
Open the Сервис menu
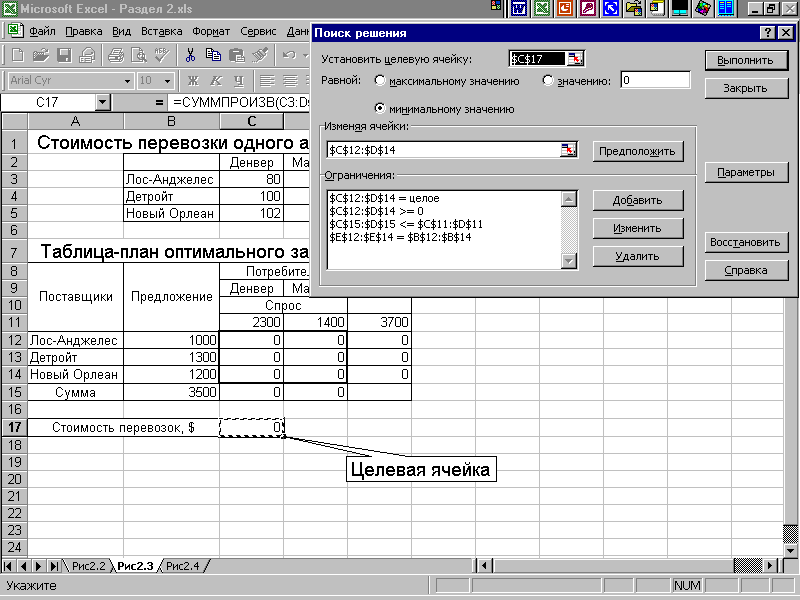tap(258, 31)
